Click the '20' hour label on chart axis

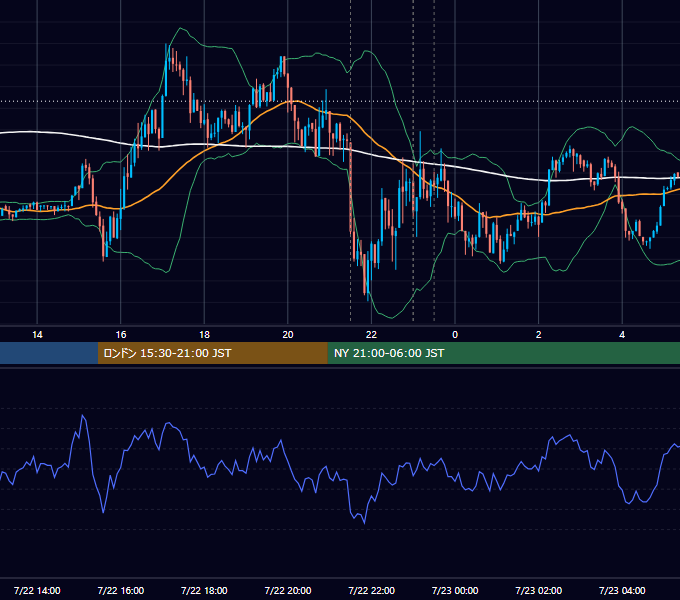288,335
